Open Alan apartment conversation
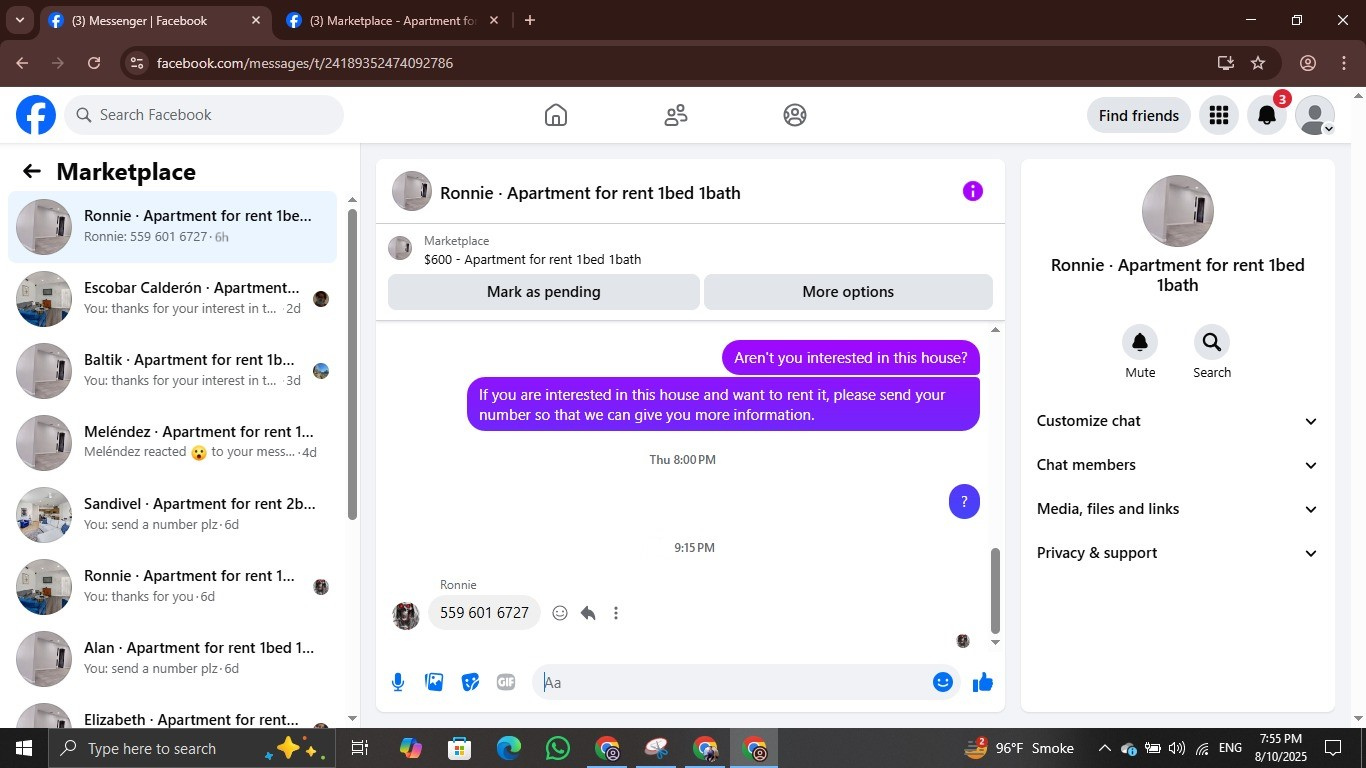This screenshot has width=1366, height=768. [x=173, y=659]
